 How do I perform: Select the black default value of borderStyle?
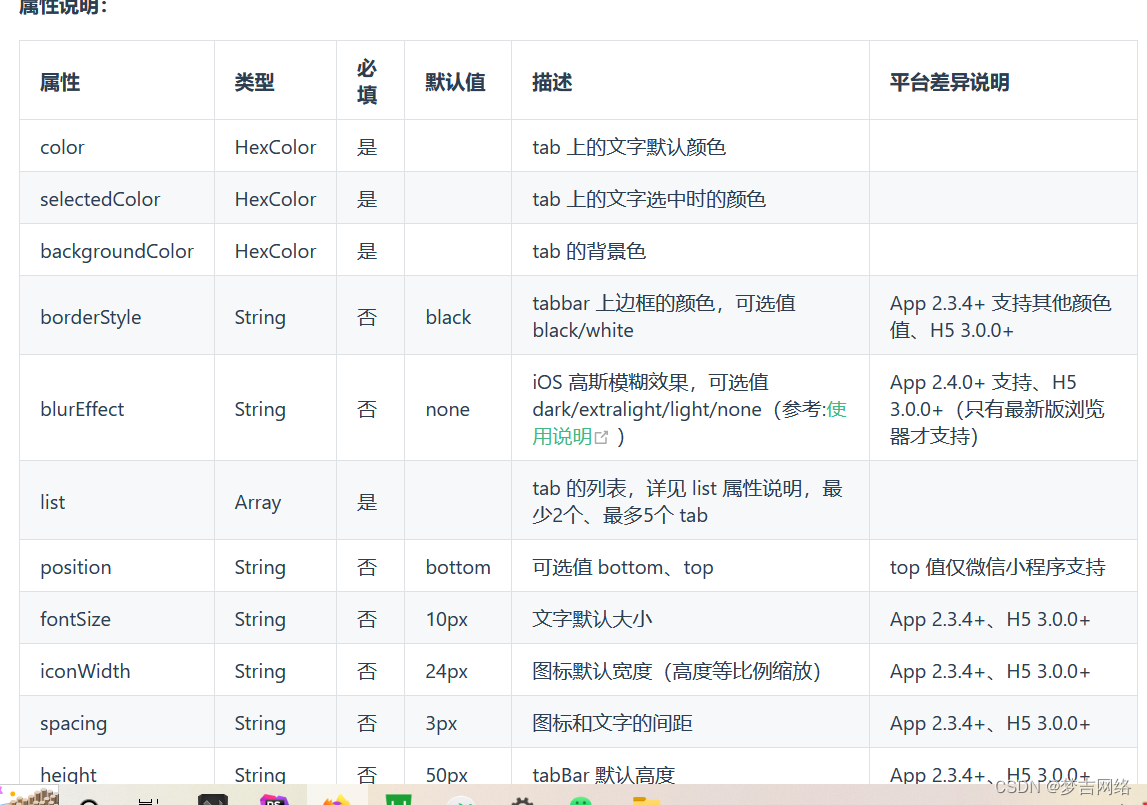pyautogui.click(x=447, y=316)
